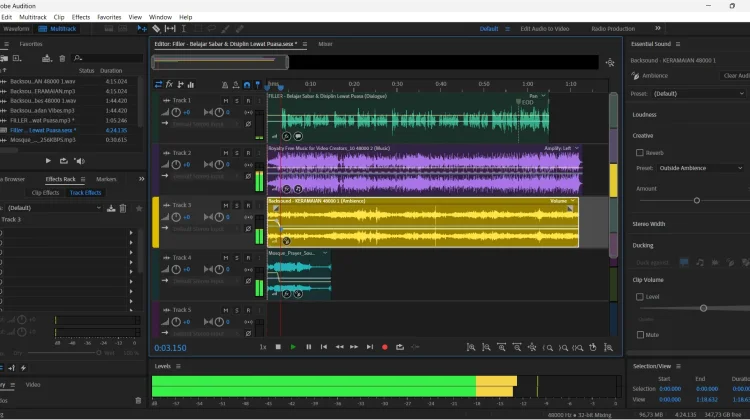
Task: Start playback with the Play button
Action: pos(293,347)
